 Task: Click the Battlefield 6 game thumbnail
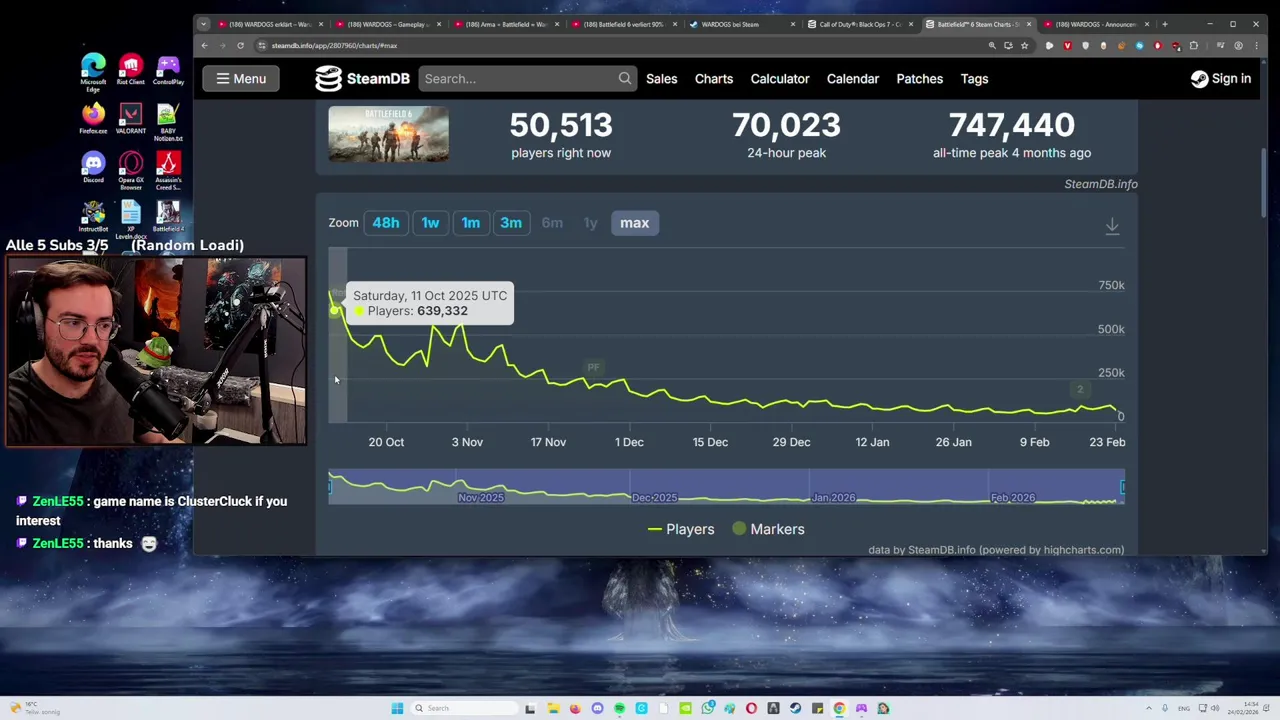click(x=388, y=134)
